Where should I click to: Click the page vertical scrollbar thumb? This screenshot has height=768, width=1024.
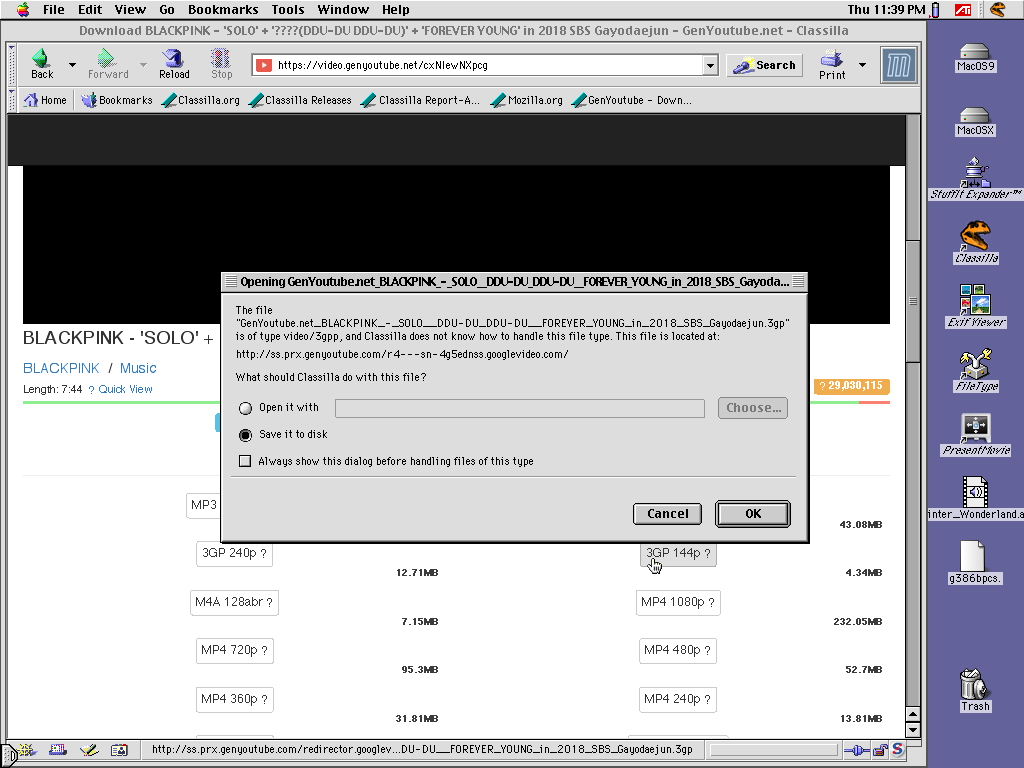[x=913, y=302]
